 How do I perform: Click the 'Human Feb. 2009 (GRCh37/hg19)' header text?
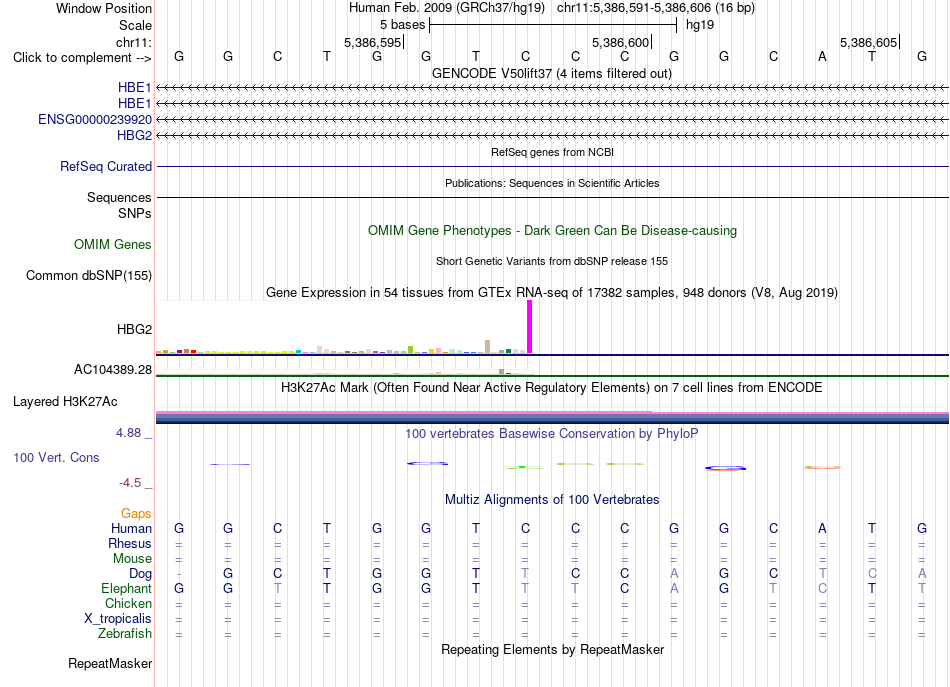[x=447, y=8]
